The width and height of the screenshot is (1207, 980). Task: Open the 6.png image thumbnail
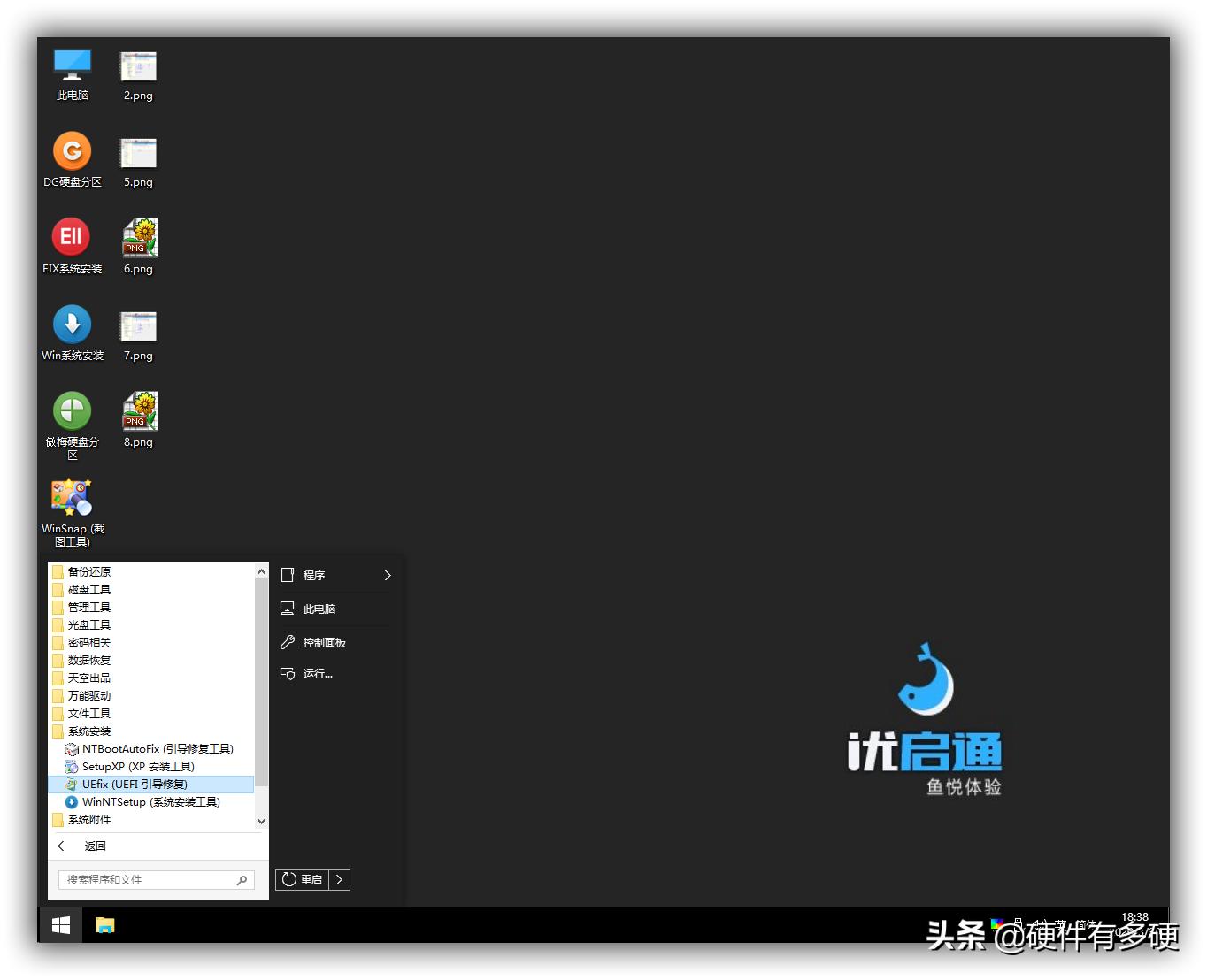pos(138,235)
